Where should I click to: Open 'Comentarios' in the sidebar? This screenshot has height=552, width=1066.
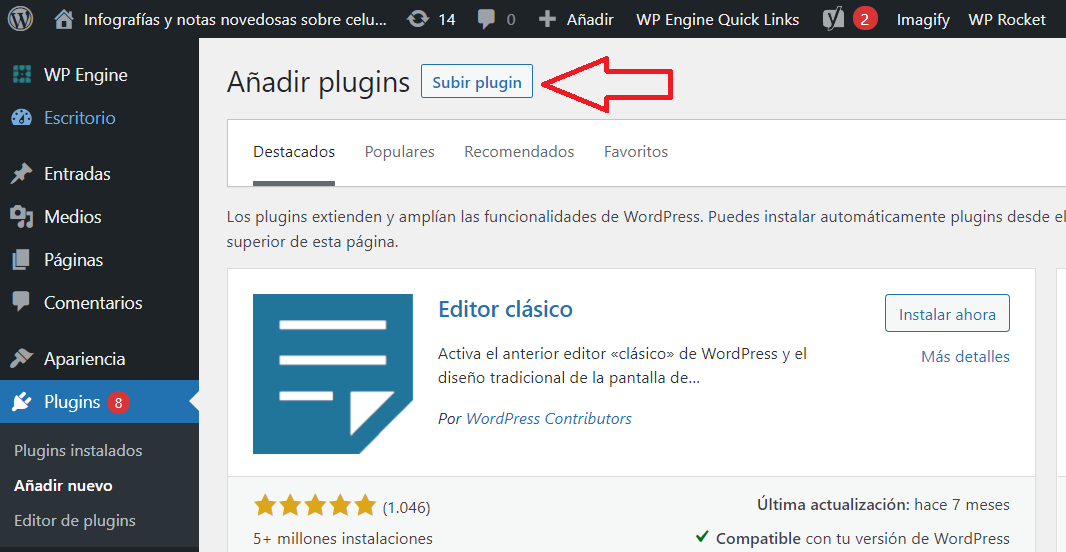(93, 303)
